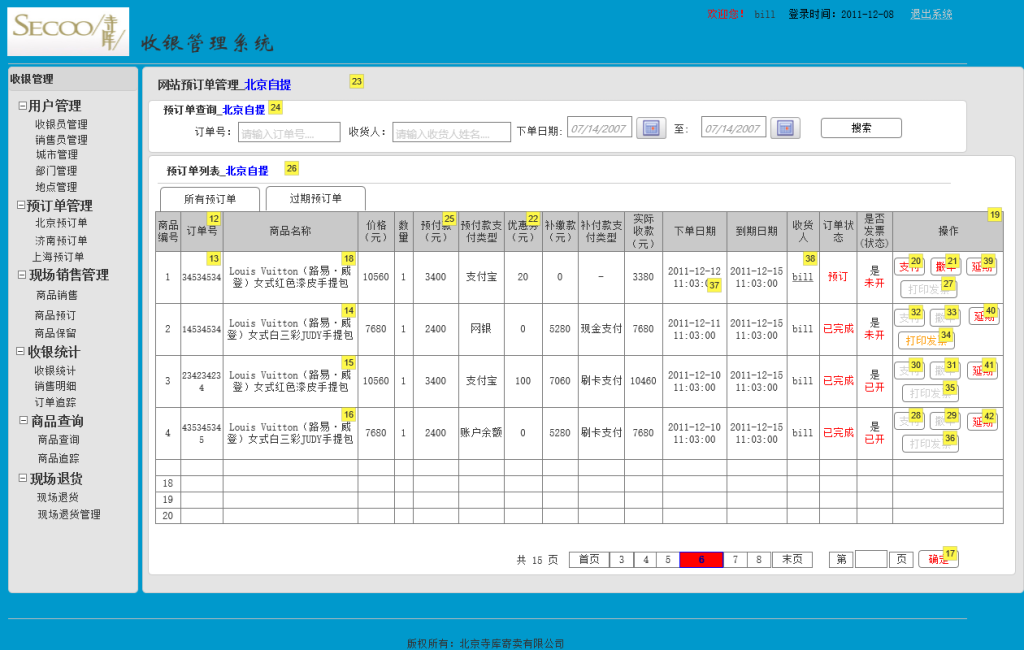Open the end date calendar picker
The width and height of the screenshot is (1024, 650).
point(785,128)
